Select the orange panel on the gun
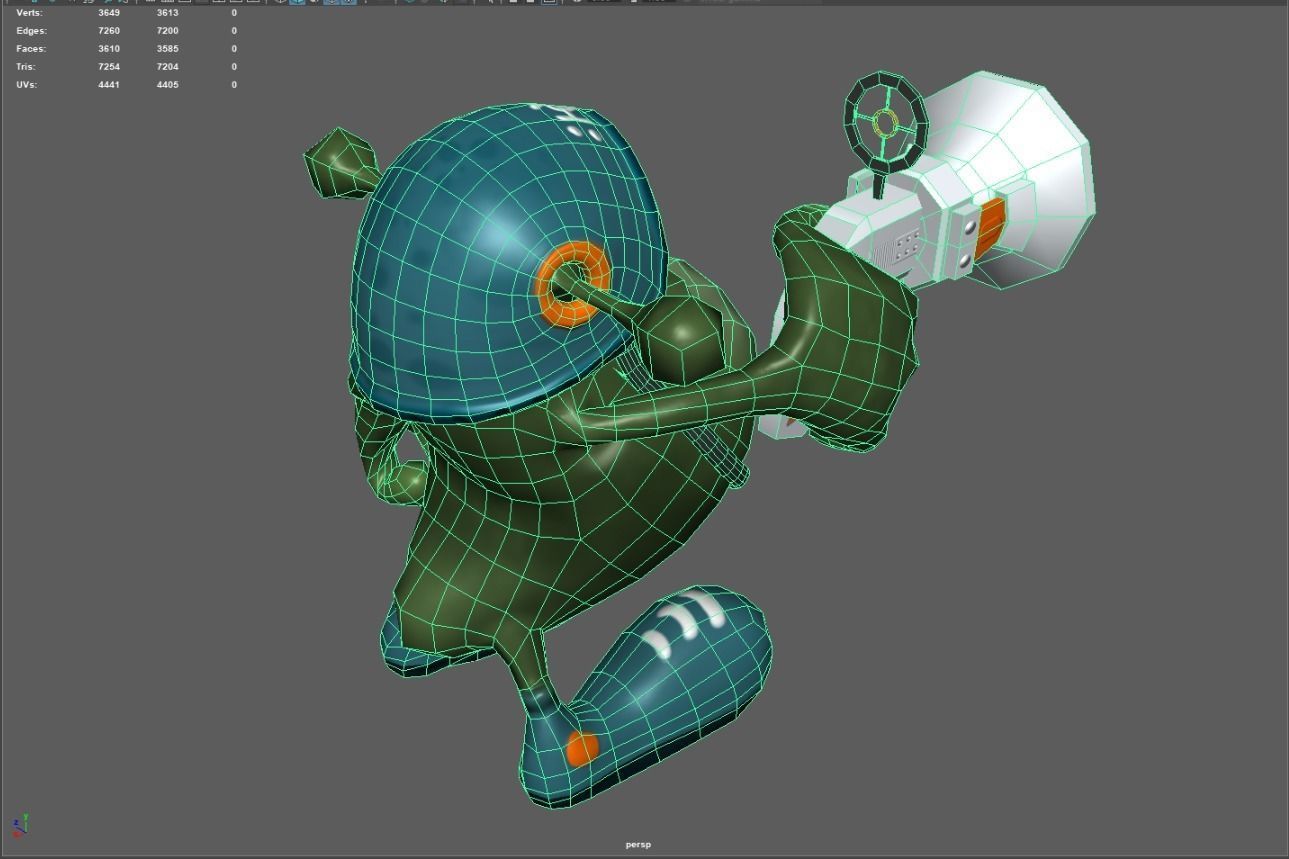The image size is (1289, 859). (989, 226)
